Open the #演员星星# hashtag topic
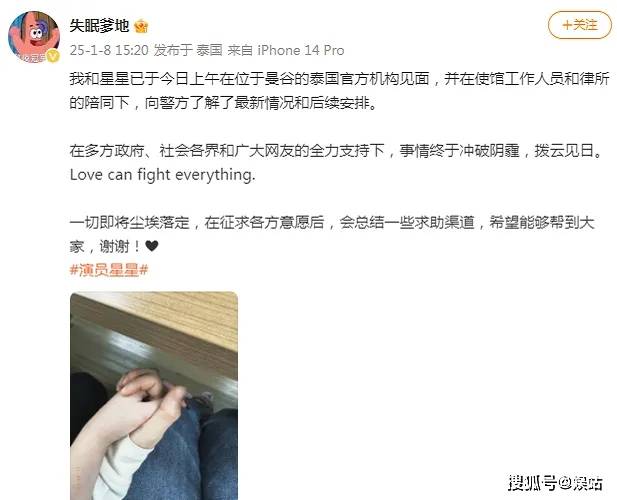617x500 pixels. point(109,270)
